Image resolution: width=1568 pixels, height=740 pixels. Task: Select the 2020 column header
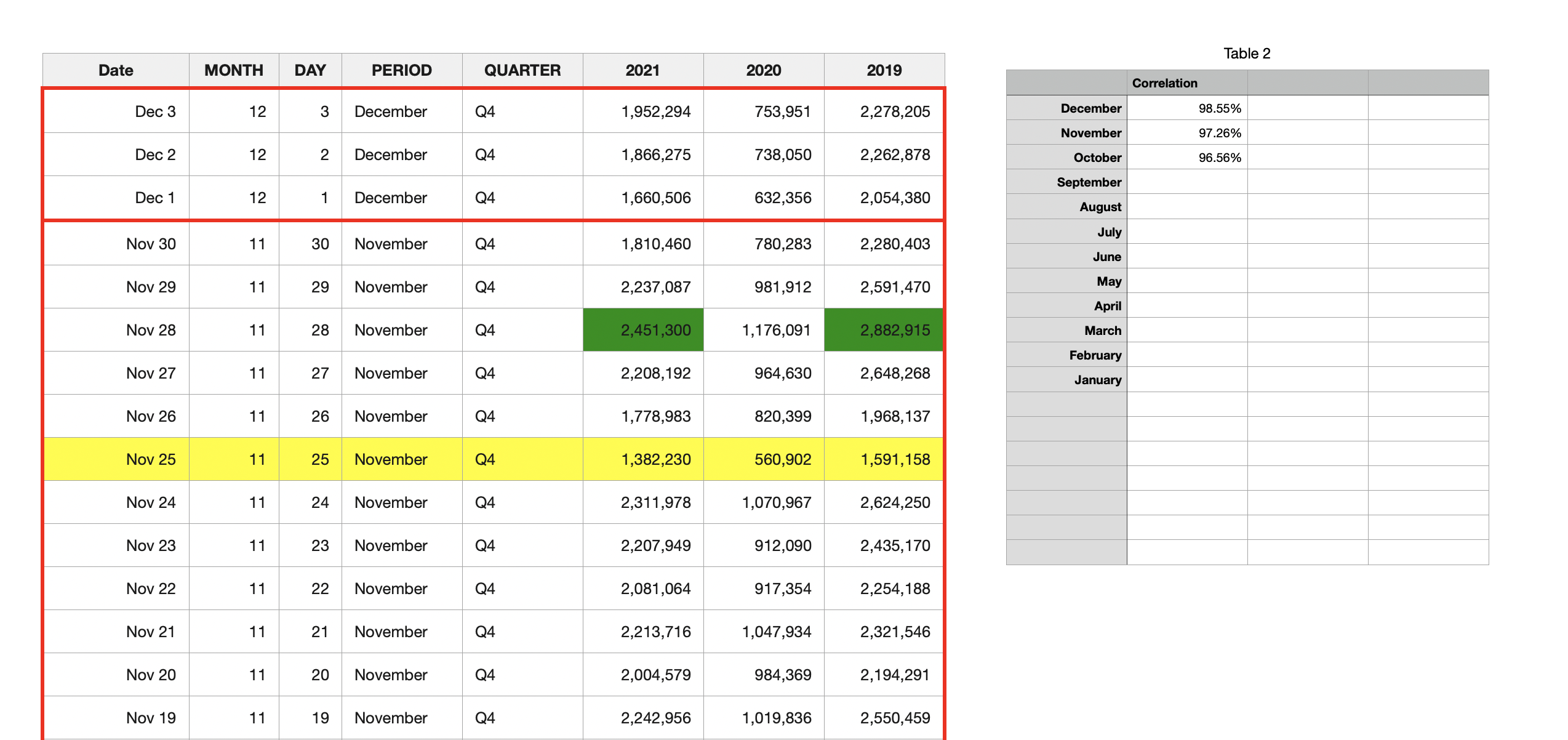pos(764,70)
